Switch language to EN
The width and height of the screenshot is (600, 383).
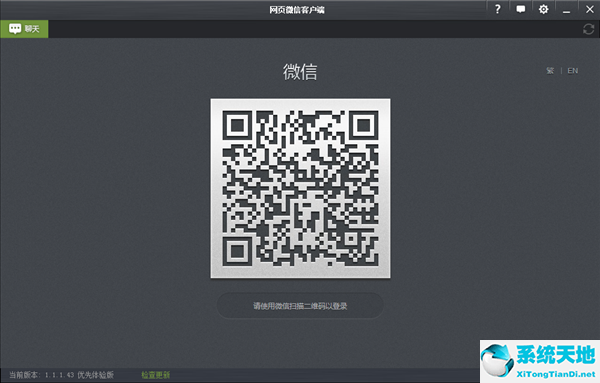pos(572,71)
